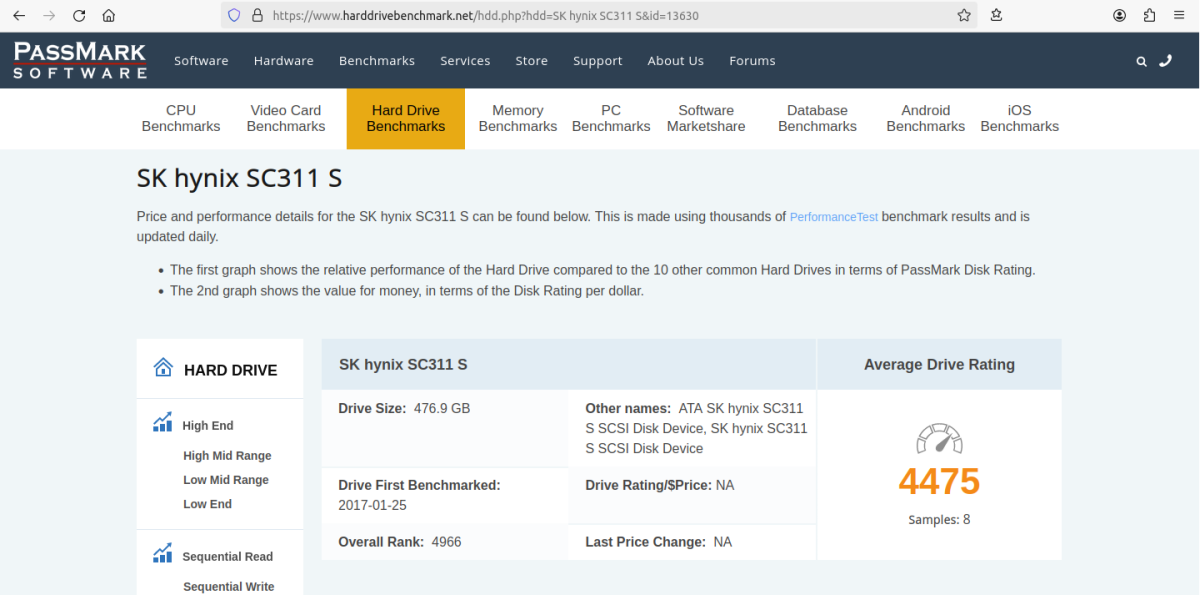Go back to the previous browser page

coord(19,16)
